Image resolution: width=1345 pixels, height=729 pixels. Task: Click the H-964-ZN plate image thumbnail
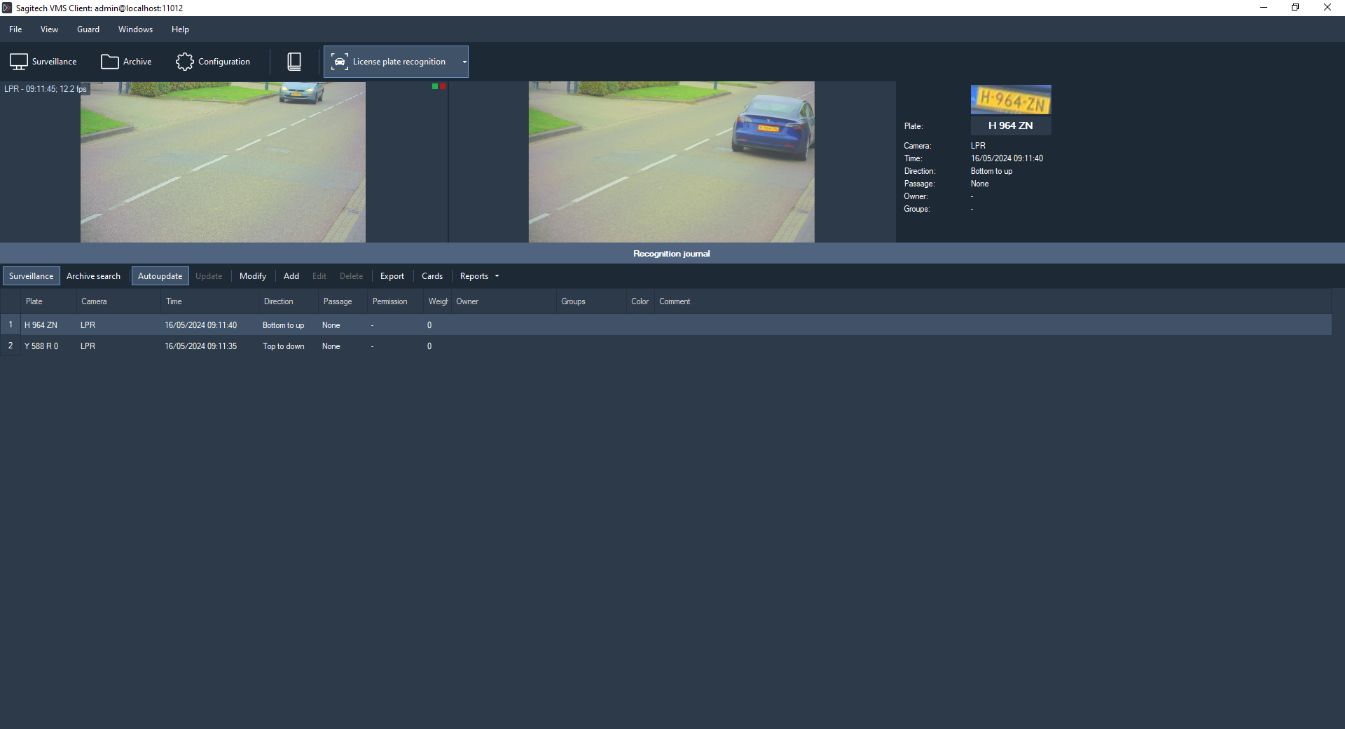[1010, 100]
